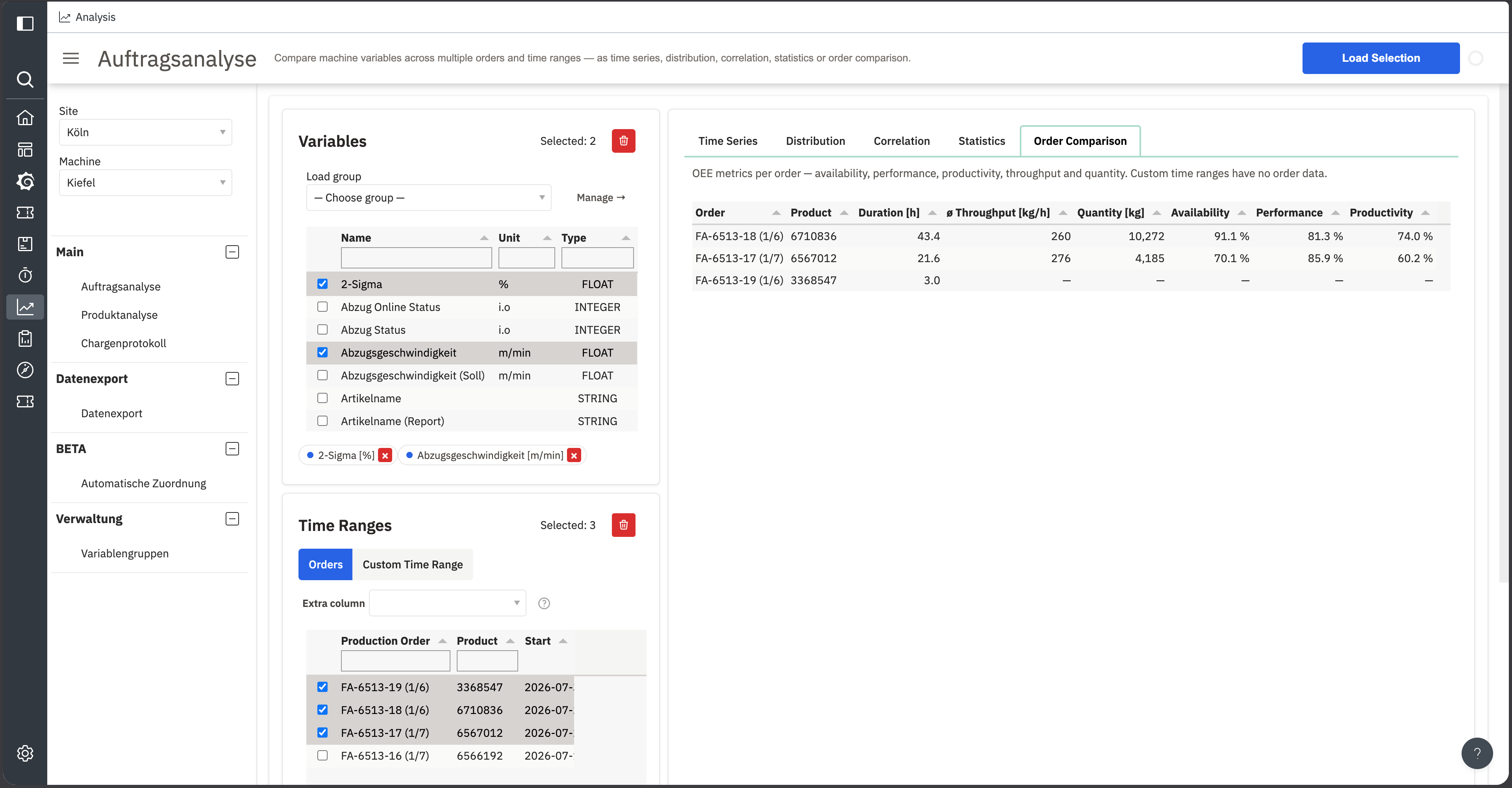
Task: Remove the 2-Sigma [%] chip
Action: 385,455
